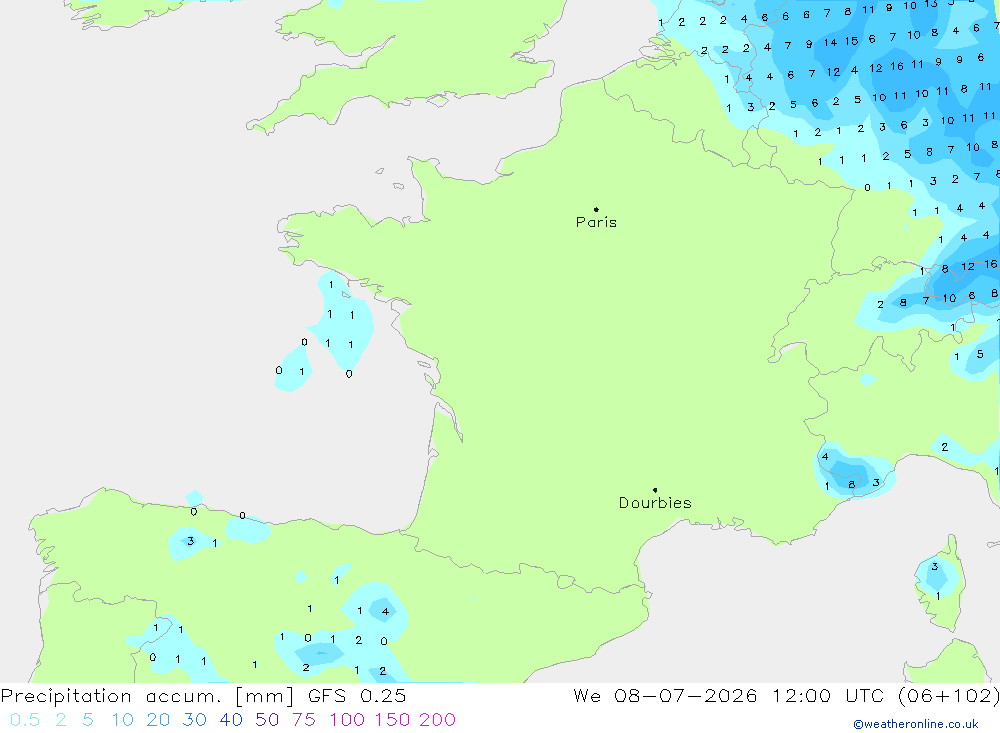The width and height of the screenshot is (1000, 733).
Task: Click the Dourbies city label
Action: click(655, 503)
